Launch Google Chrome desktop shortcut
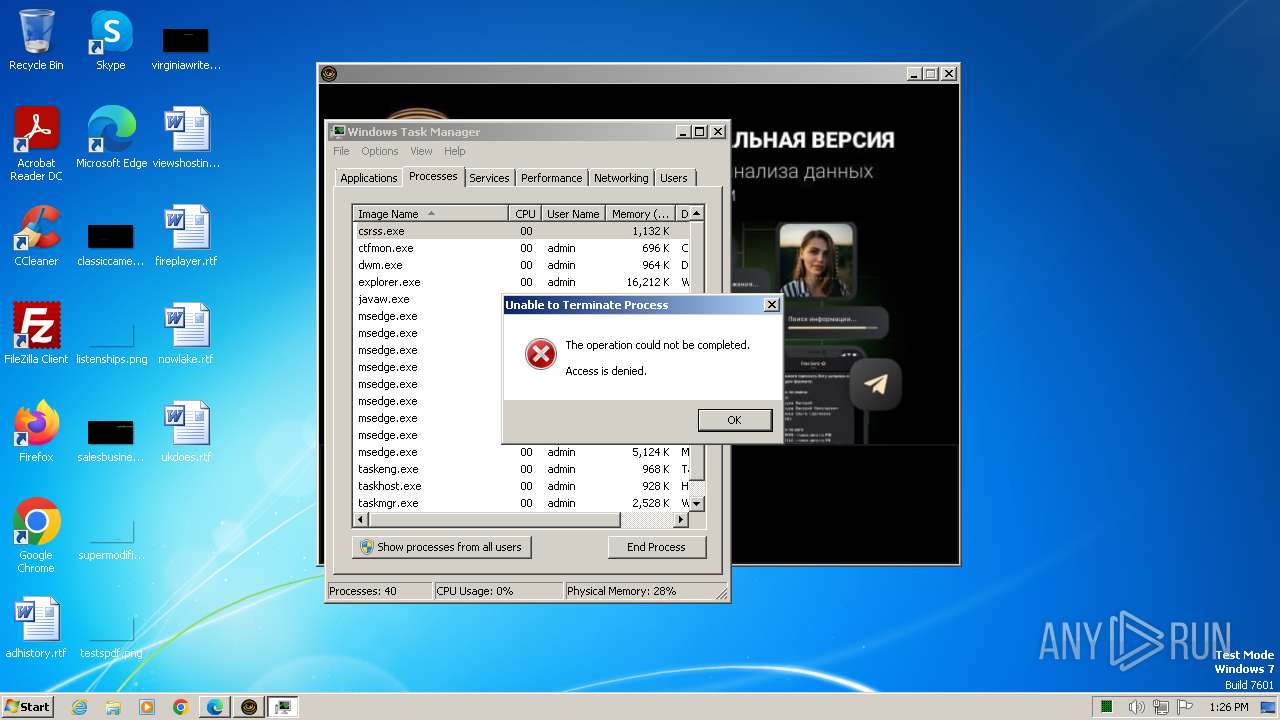The image size is (1280, 720). point(36,536)
